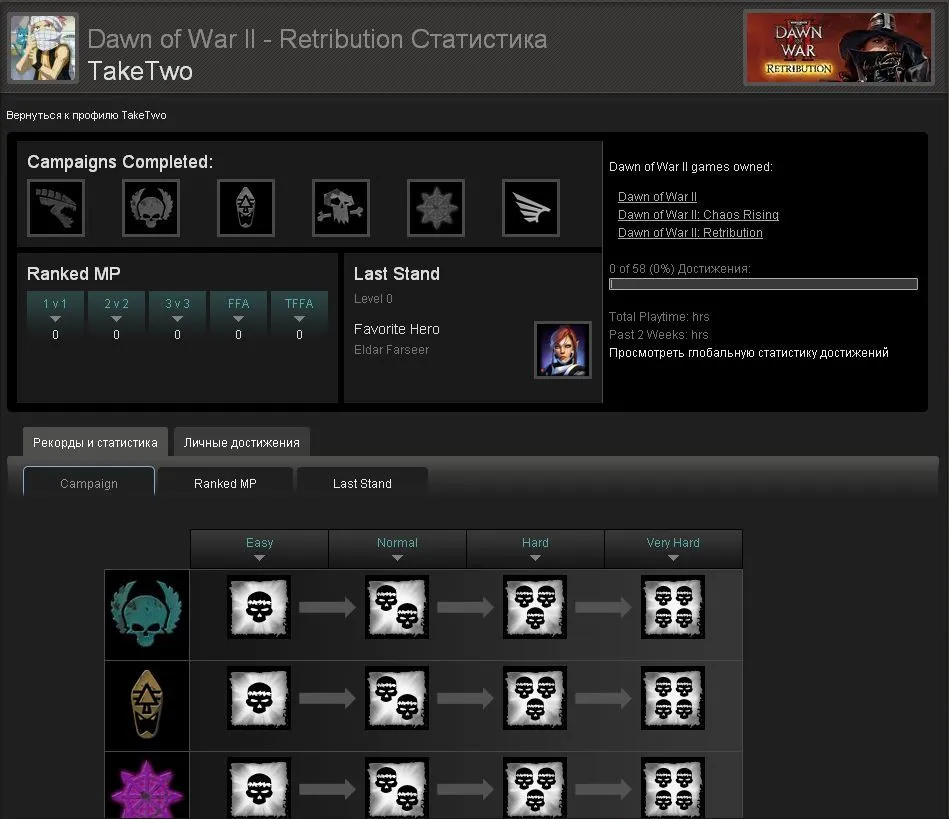Select the Ranked MP sub-tab
This screenshot has width=949, height=819.
225,483
